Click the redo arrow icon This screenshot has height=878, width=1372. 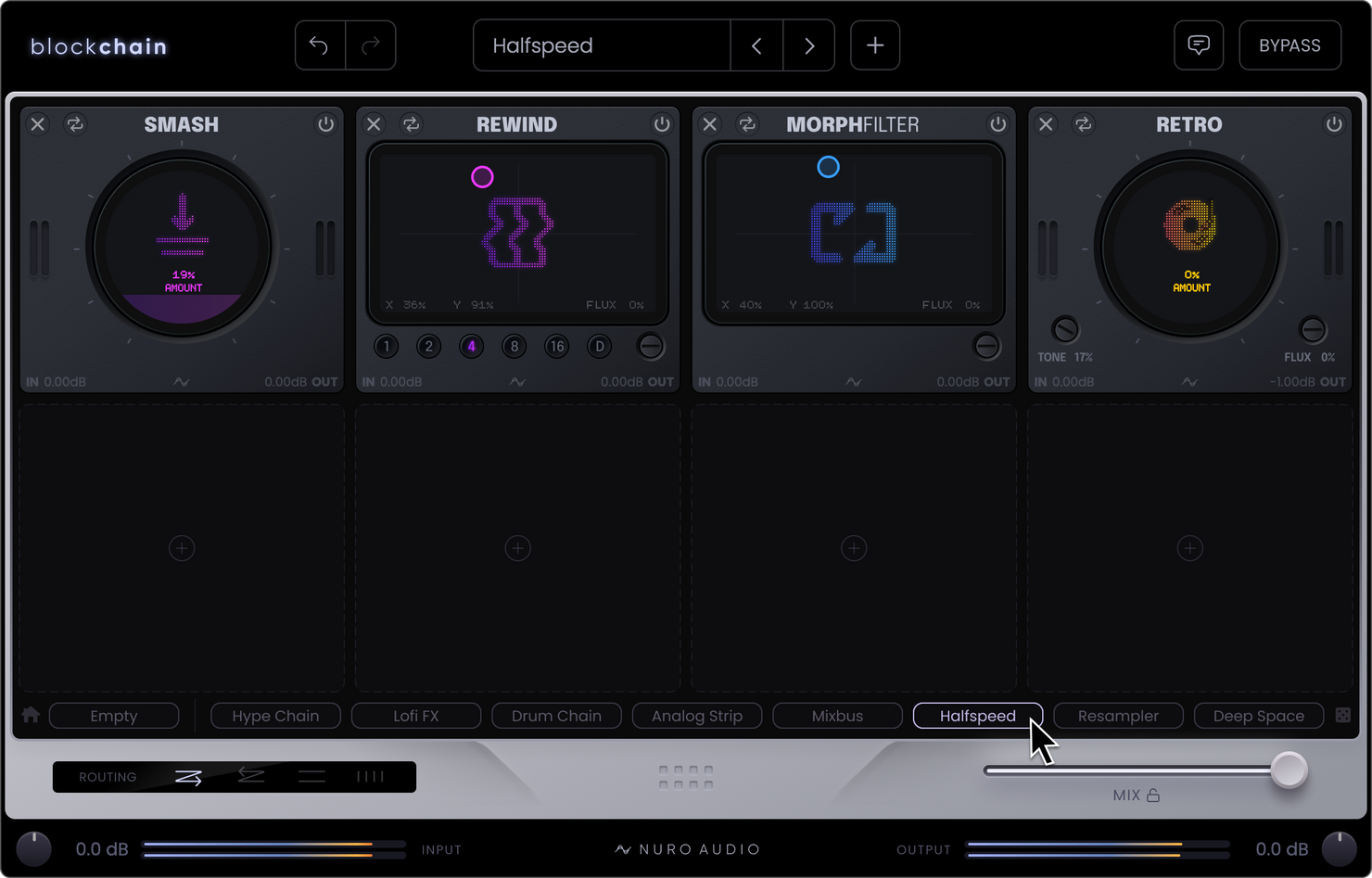[371, 45]
